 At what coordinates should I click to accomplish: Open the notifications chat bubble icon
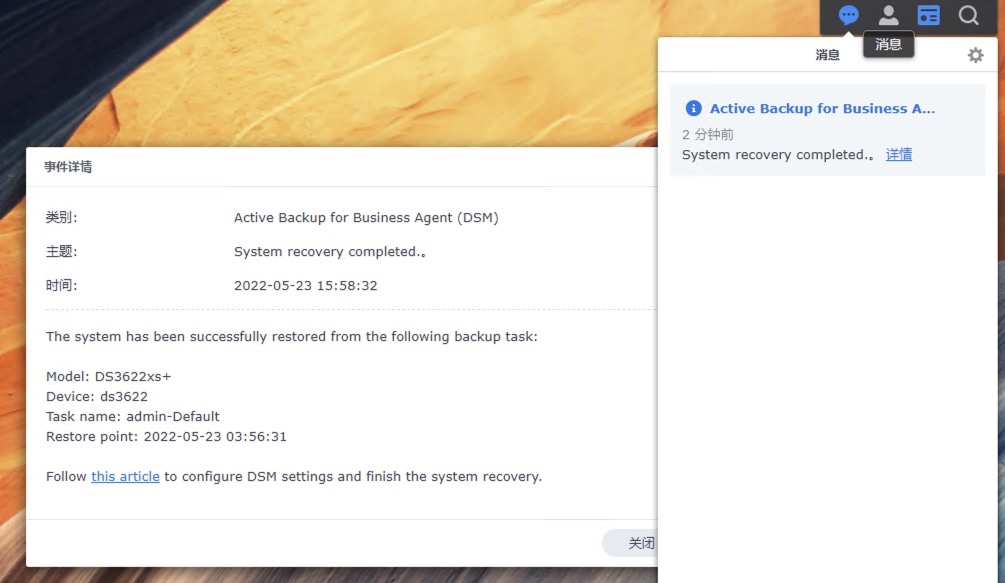(848, 15)
